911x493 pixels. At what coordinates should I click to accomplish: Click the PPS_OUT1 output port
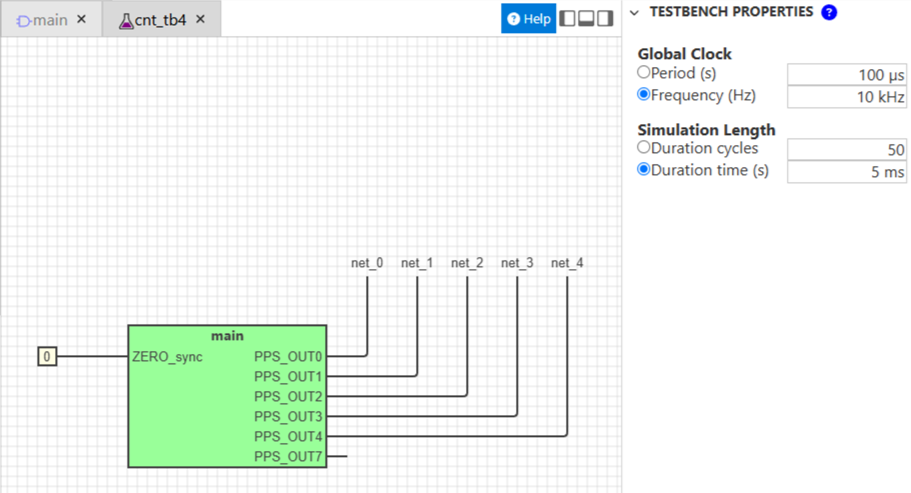tap(288, 376)
